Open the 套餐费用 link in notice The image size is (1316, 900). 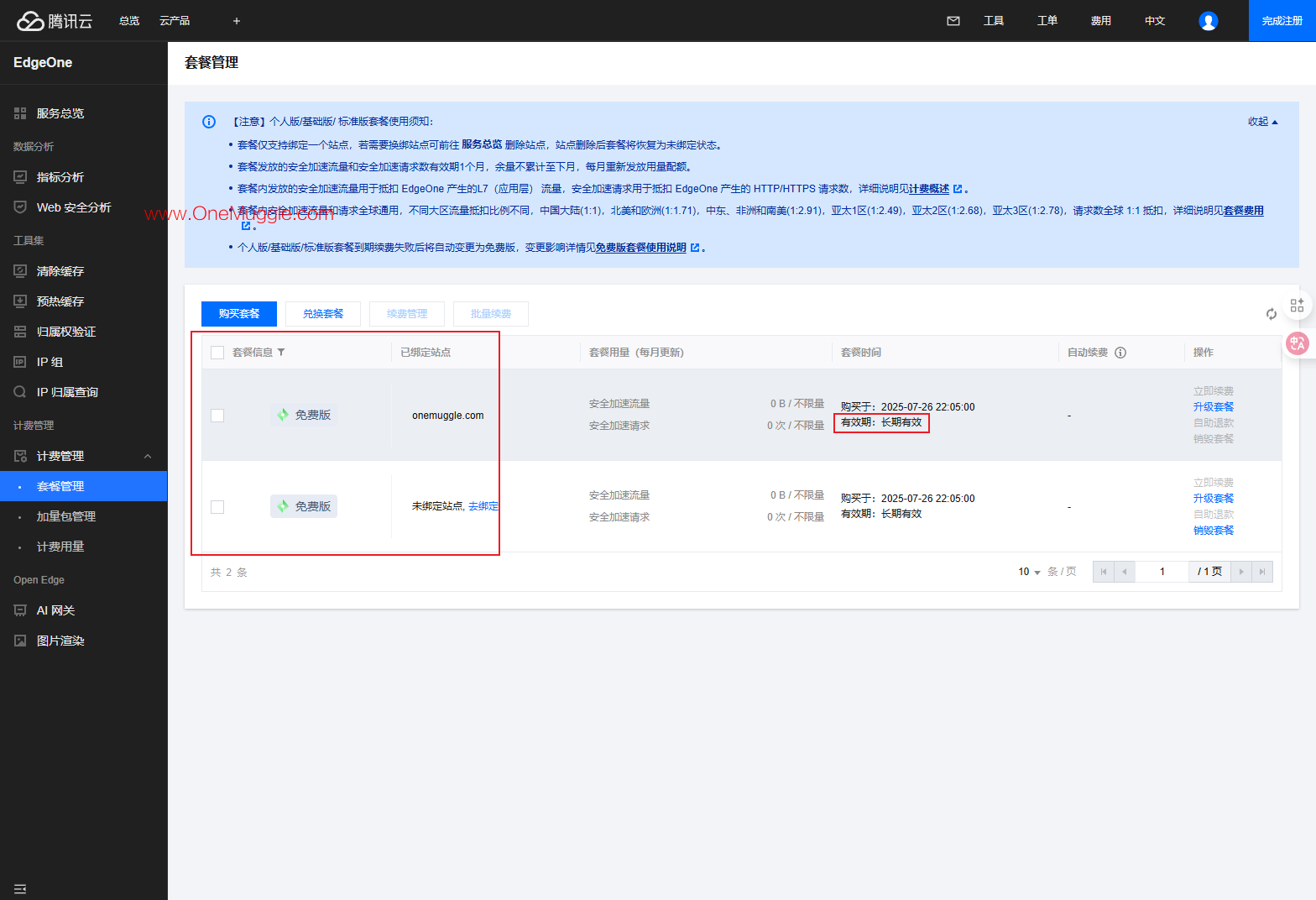click(1244, 211)
